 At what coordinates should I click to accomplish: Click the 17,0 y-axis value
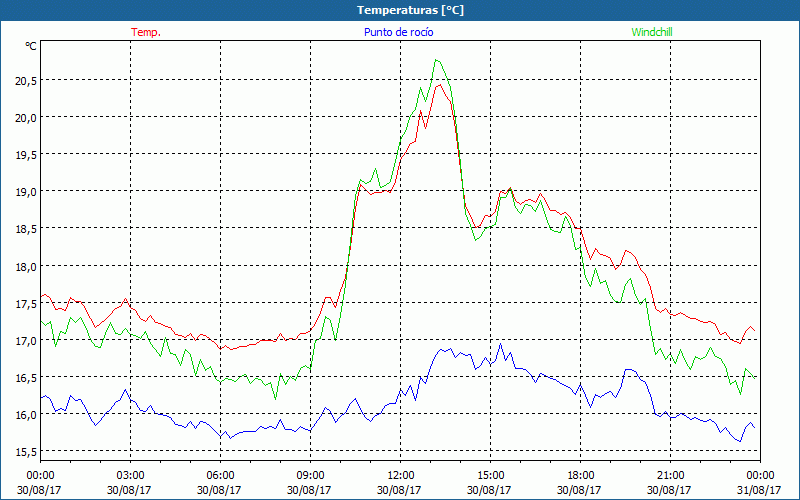point(26,340)
